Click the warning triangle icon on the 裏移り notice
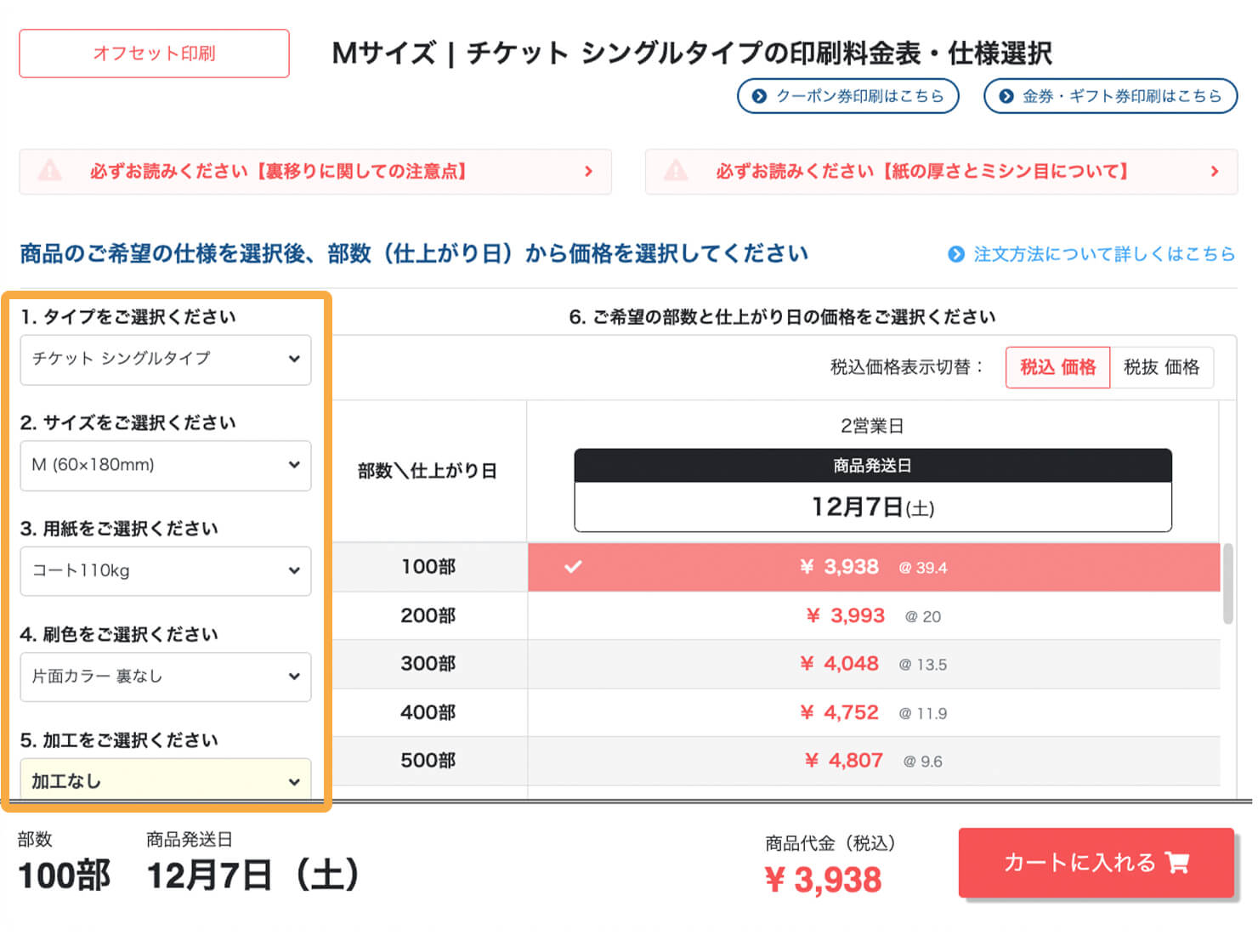 50,171
